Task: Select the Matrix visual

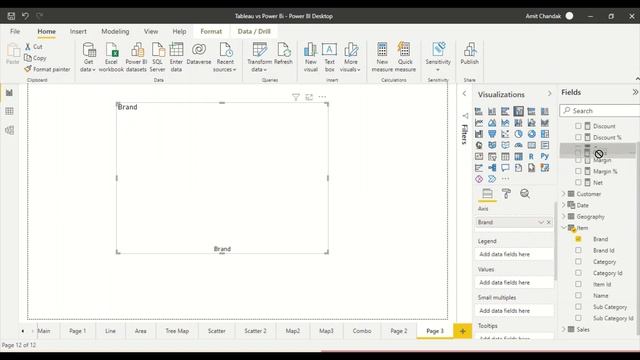Action: (x=518, y=156)
